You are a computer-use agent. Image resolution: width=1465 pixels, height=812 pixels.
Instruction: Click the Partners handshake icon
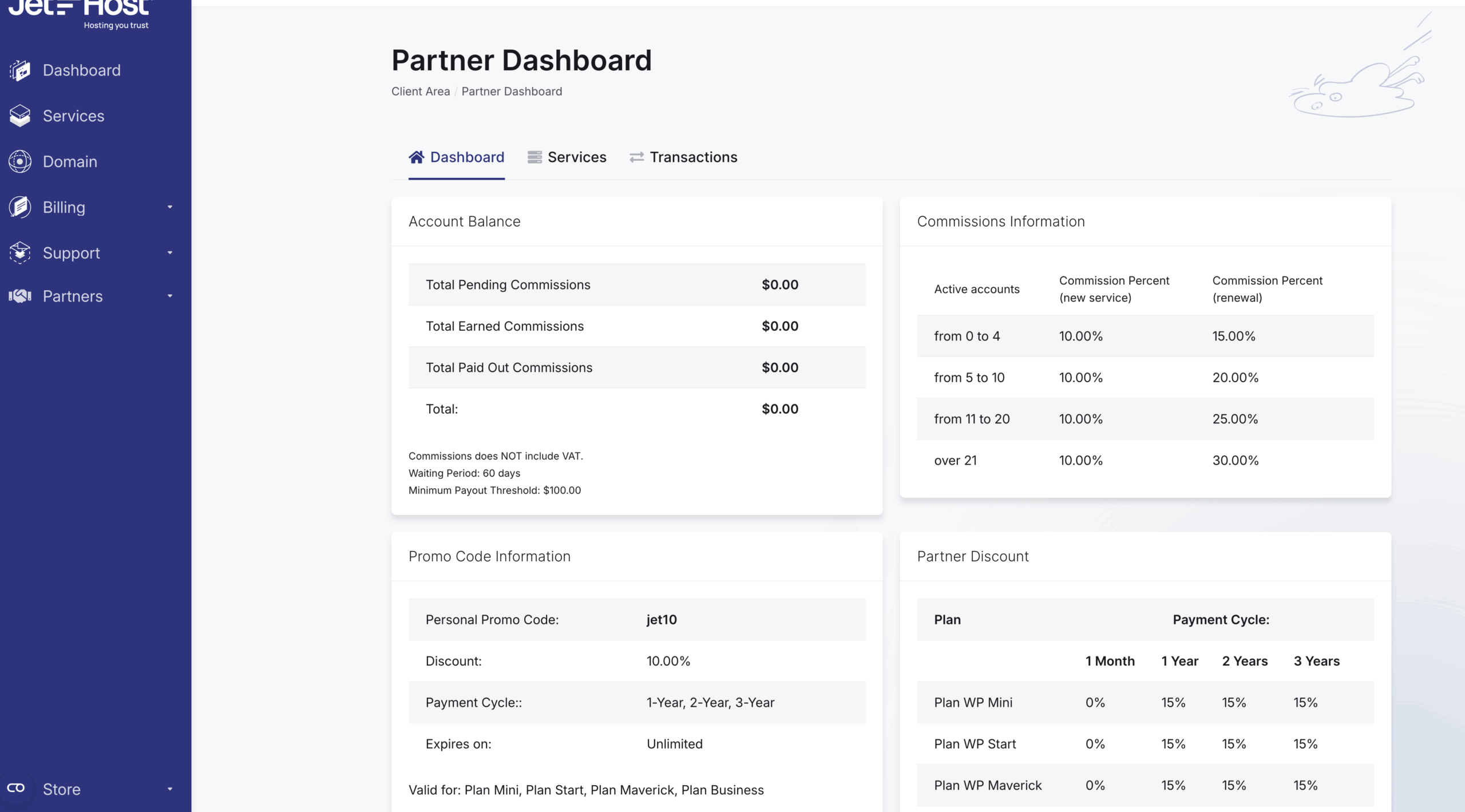[20, 296]
